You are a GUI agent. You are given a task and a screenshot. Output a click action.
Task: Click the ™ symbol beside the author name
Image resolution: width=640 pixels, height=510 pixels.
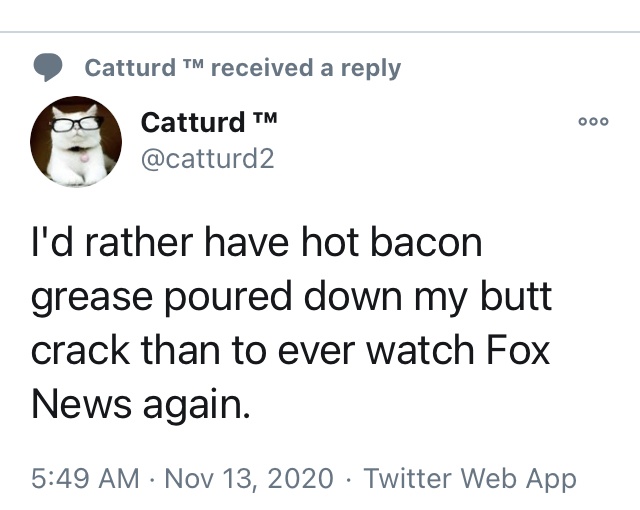click(x=263, y=121)
